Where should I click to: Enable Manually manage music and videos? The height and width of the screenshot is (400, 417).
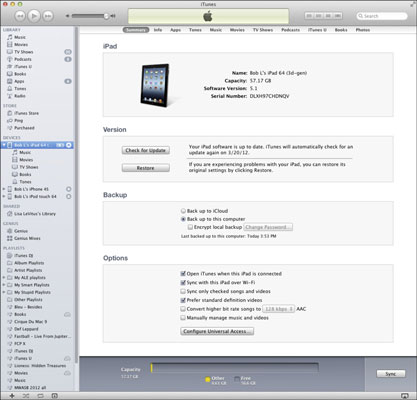tap(183, 318)
